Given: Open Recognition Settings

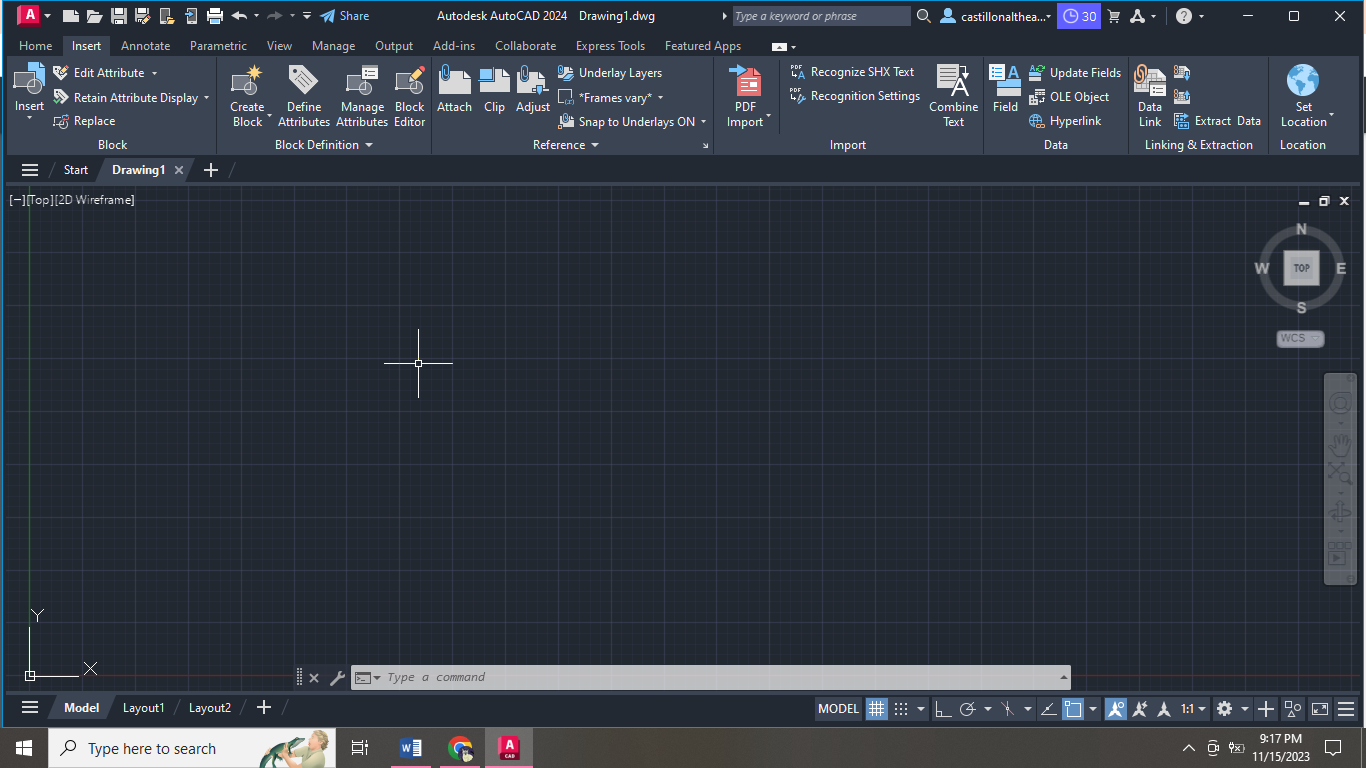Looking at the screenshot, I should click(855, 96).
